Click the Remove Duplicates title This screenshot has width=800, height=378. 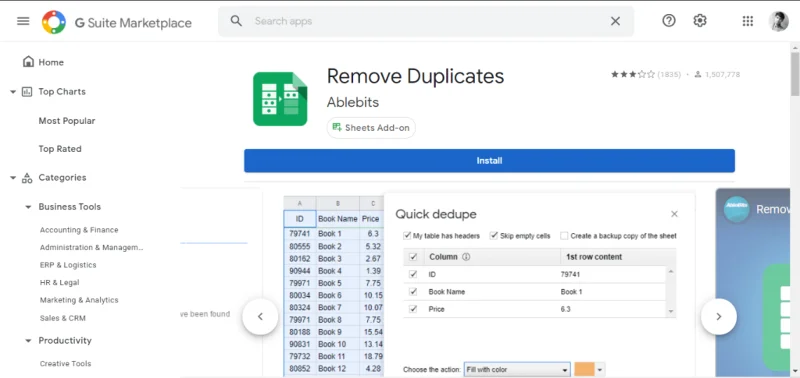415,77
